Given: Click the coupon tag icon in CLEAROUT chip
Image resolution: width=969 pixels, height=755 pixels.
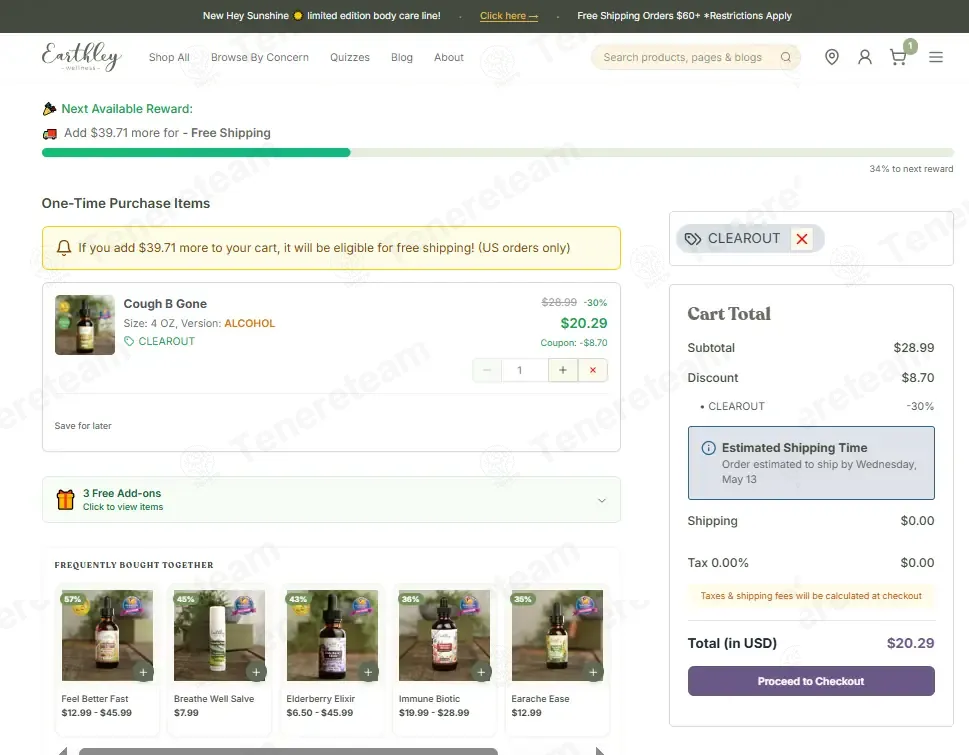Looking at the screenshot, I should point(693,239).
